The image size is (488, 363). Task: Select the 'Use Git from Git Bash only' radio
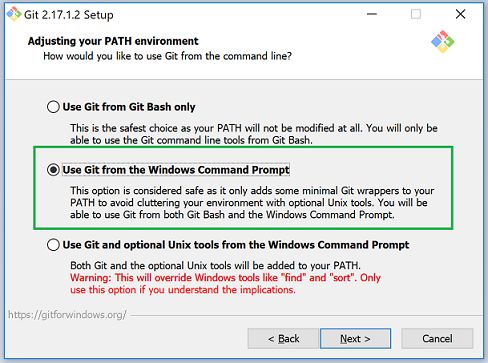click(53, 107)
